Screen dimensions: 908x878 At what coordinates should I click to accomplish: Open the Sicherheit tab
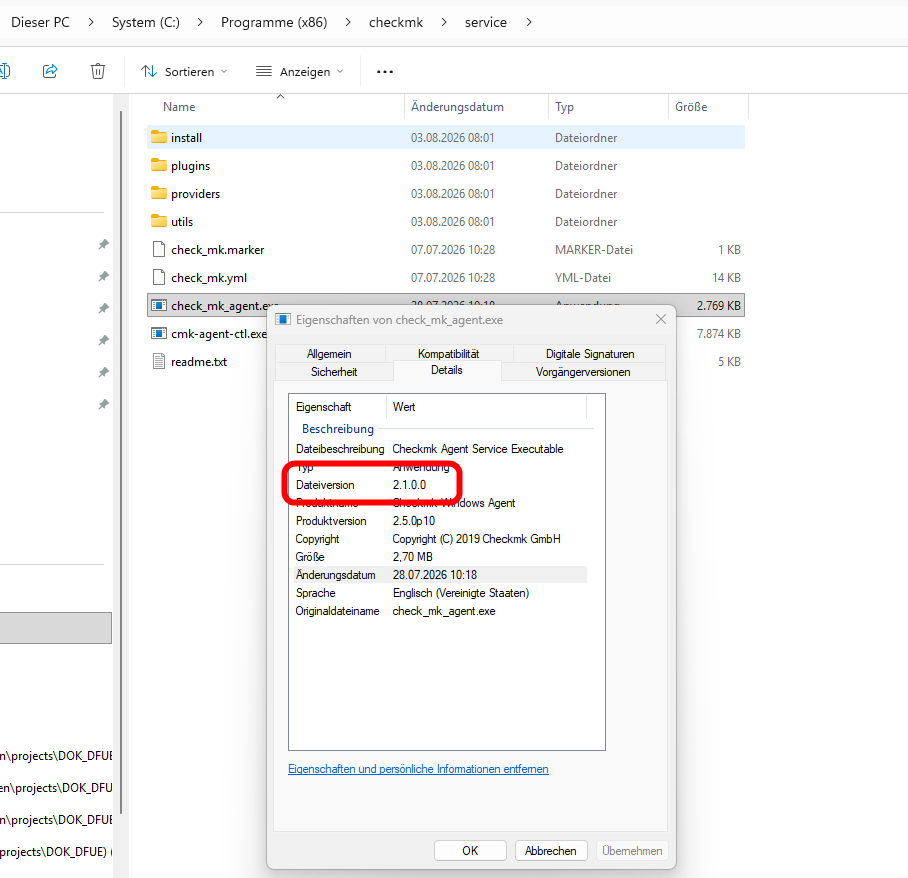[334, 372]
